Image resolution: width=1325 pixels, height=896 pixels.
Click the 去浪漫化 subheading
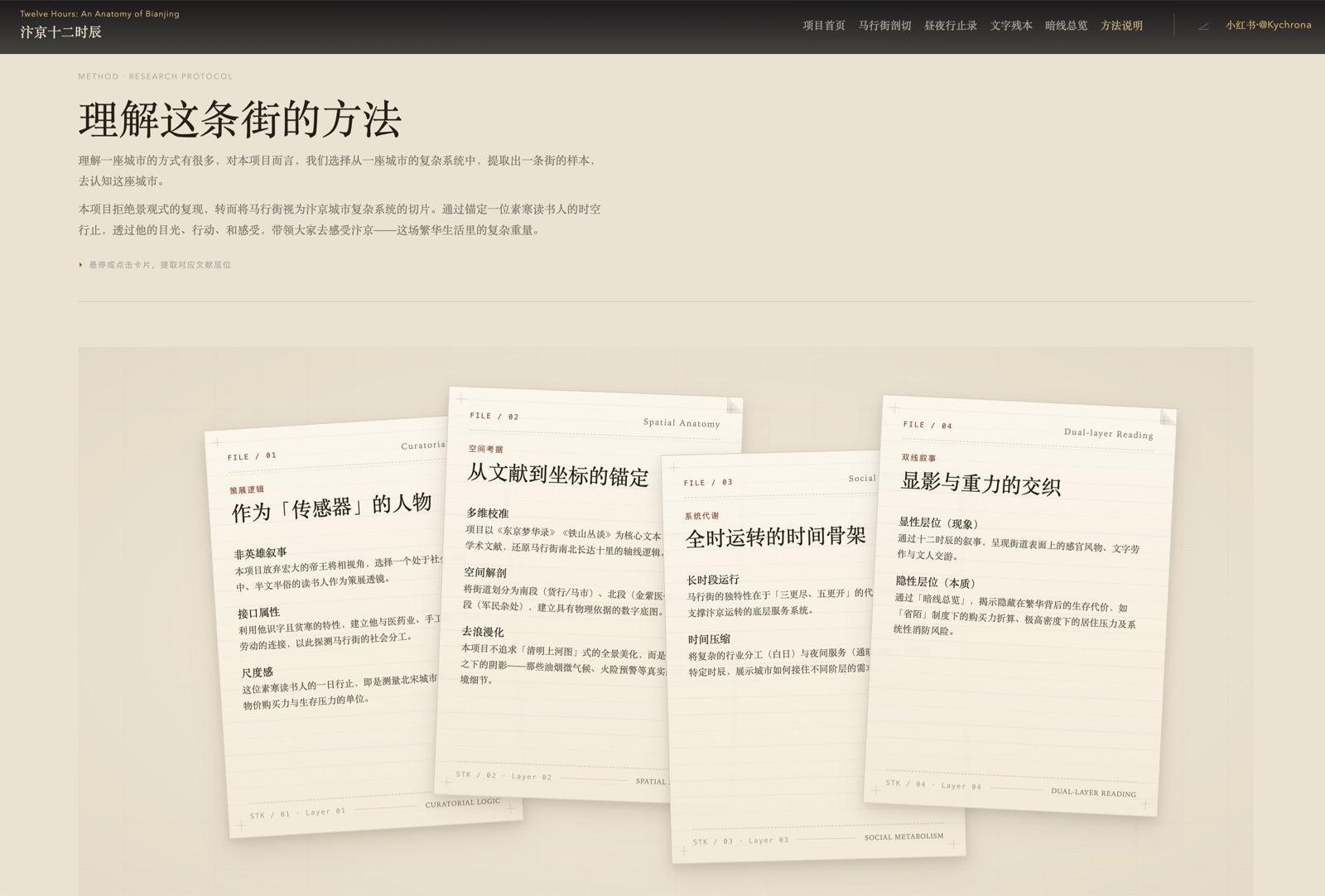(483, 631)
